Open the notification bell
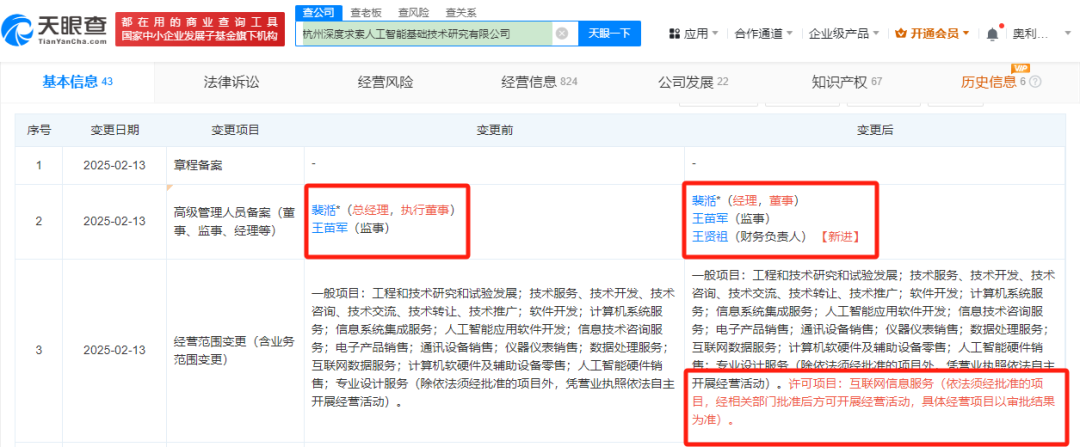1080x447 pixels. tap(992, 33)
